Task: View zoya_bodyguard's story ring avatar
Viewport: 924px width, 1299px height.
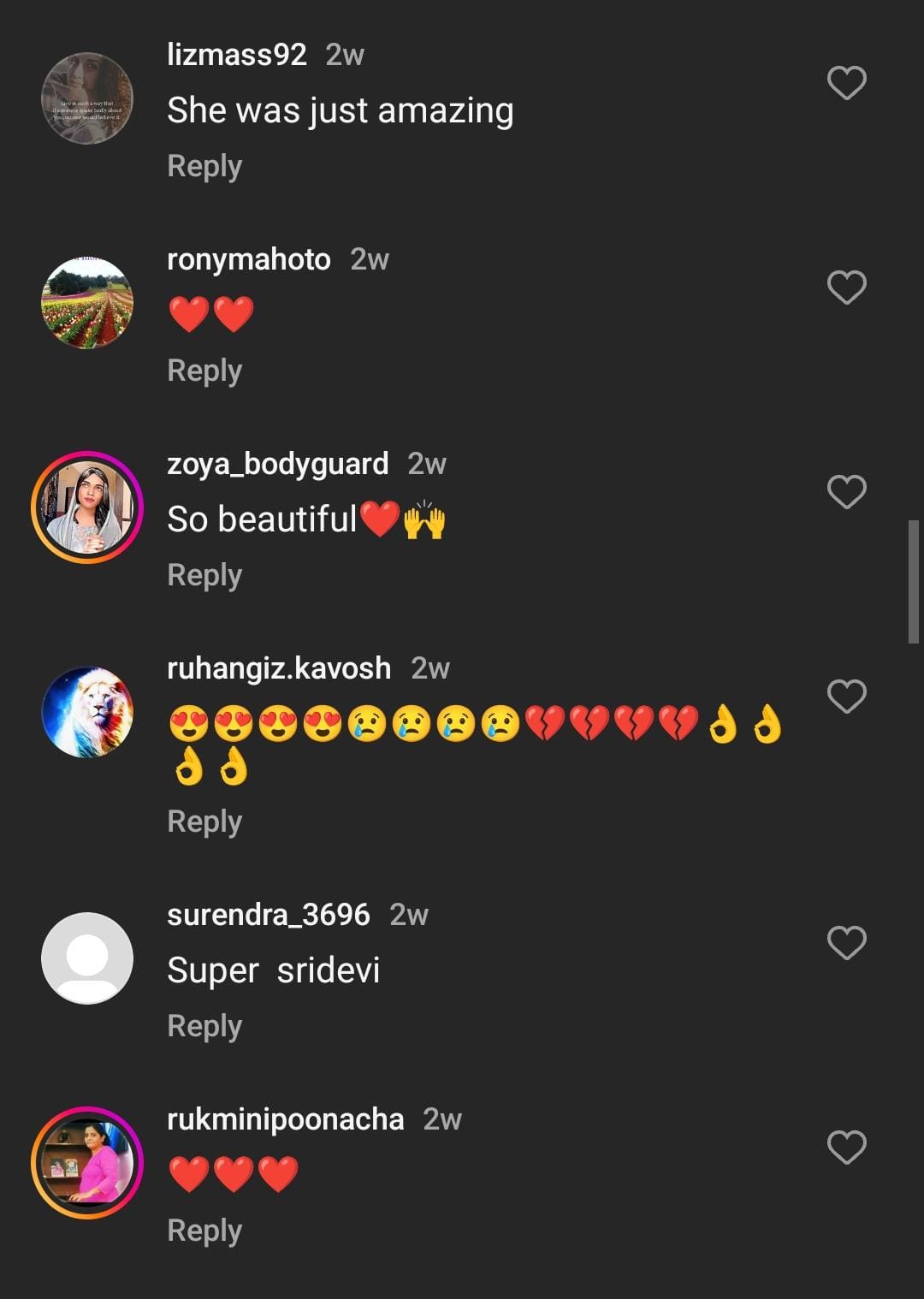Action: point(87,507)
